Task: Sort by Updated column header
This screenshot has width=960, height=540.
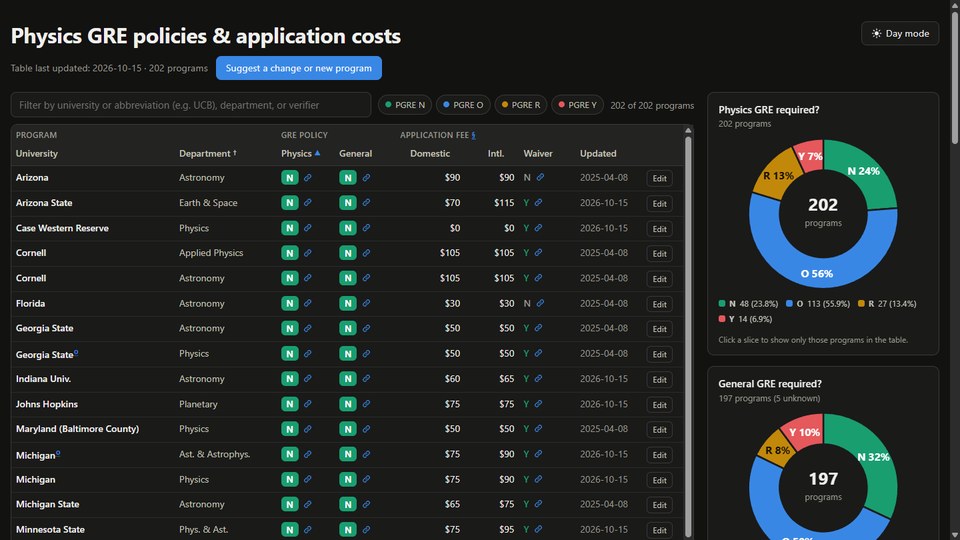Action: click(598, 153)
